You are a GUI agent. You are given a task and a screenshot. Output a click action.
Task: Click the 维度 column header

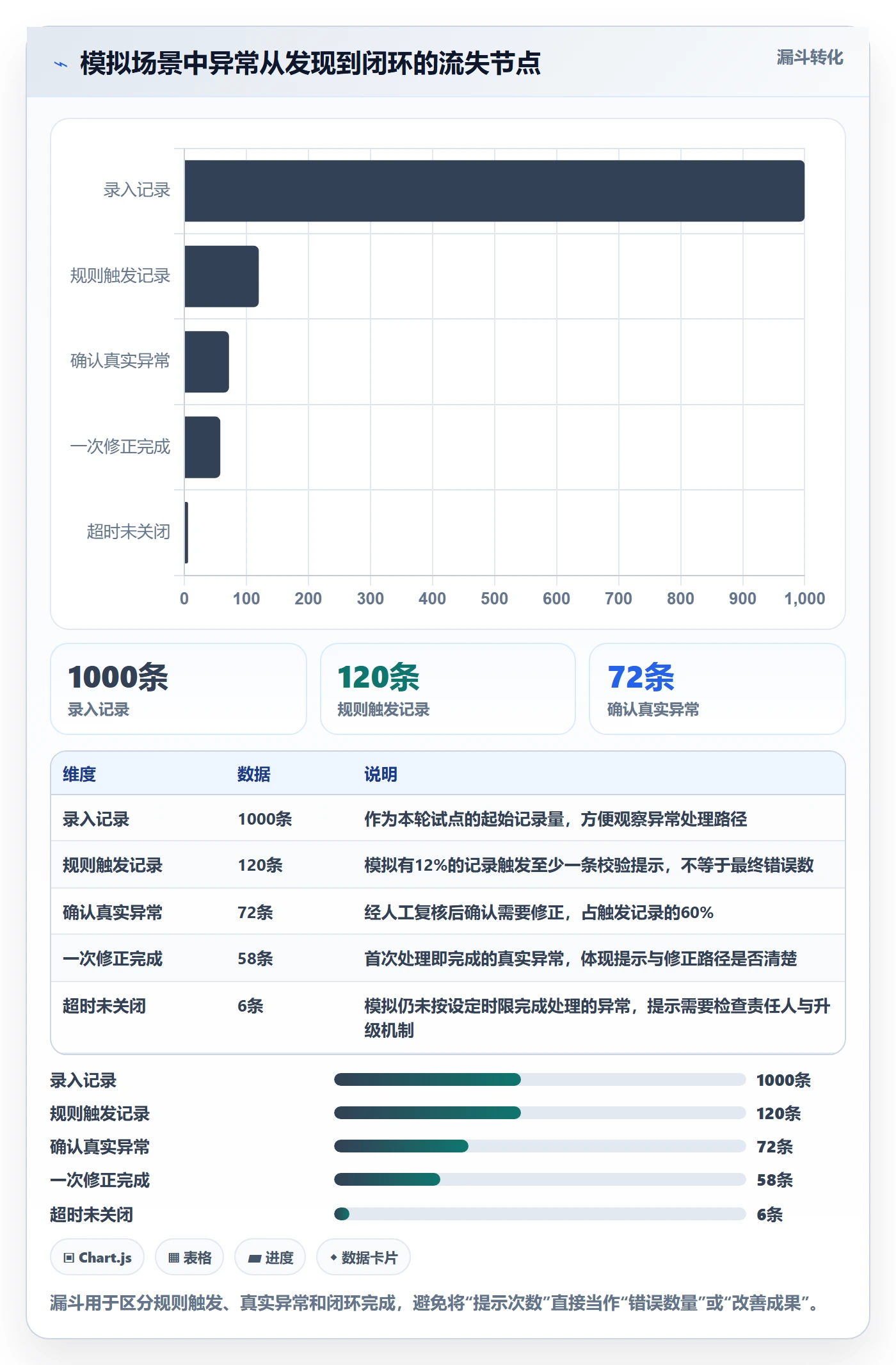tap(79, 774)
